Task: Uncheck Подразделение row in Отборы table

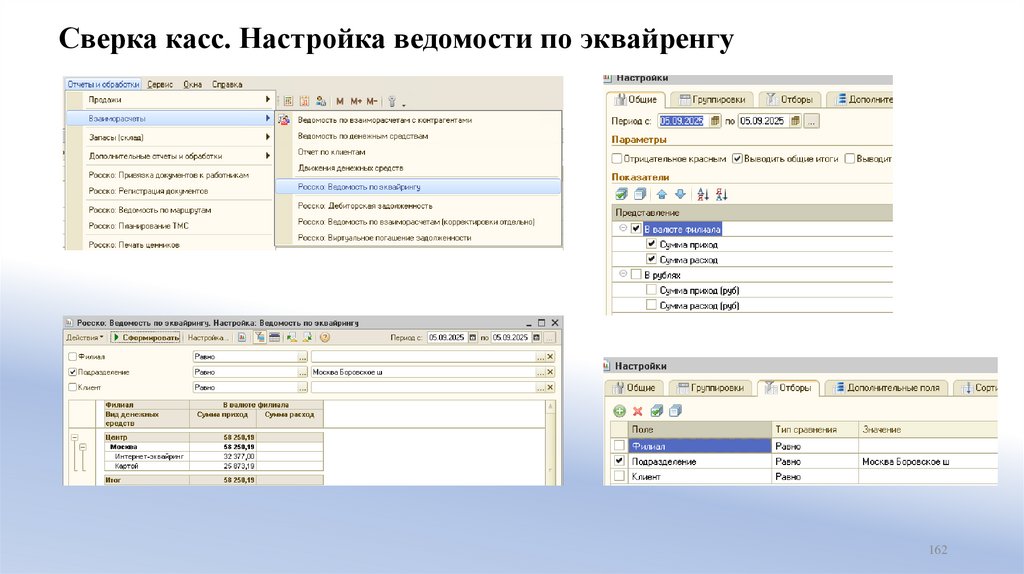Action: [x=619, y=461]
